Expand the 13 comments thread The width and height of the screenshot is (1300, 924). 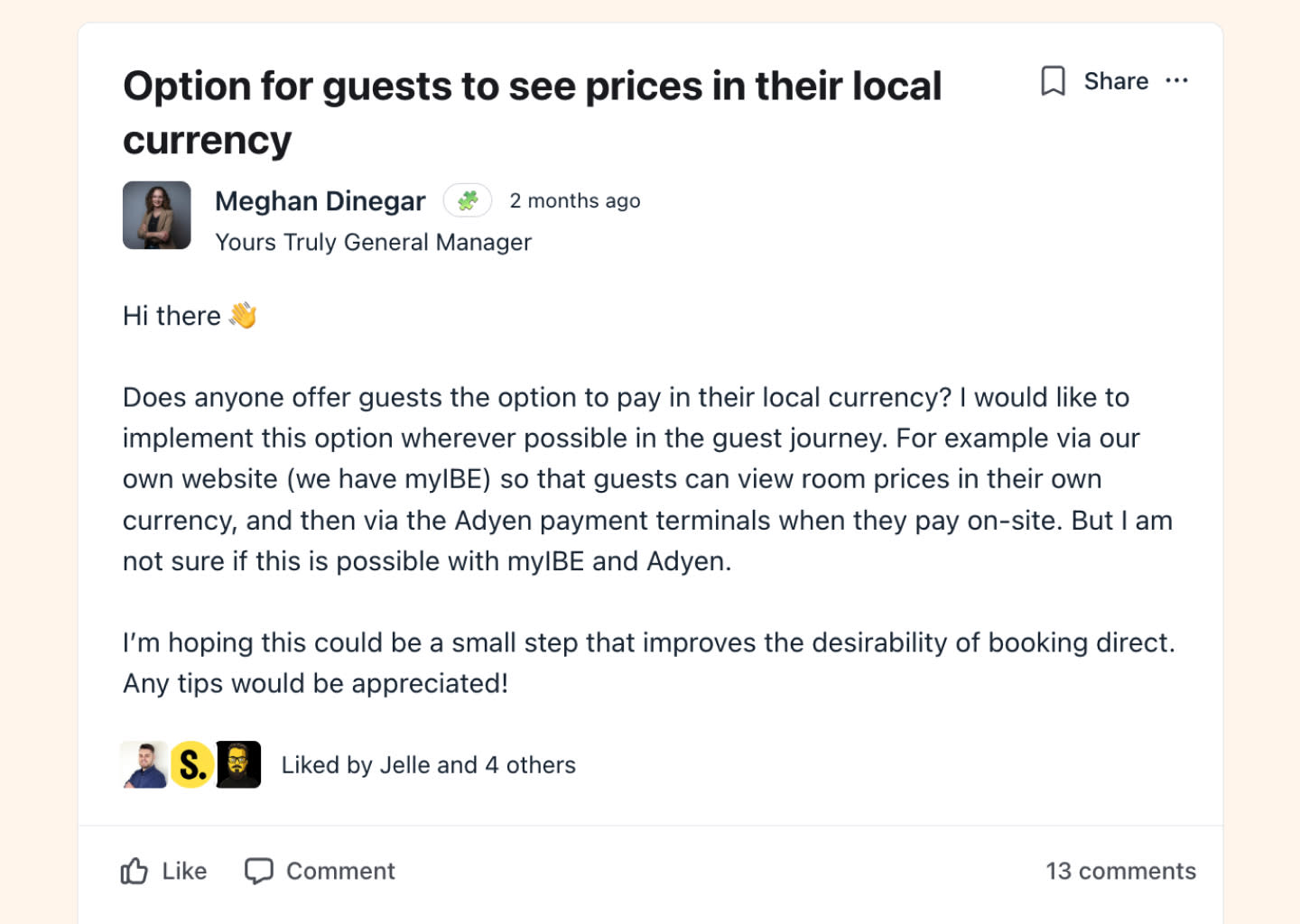(x=1120, y=871)
